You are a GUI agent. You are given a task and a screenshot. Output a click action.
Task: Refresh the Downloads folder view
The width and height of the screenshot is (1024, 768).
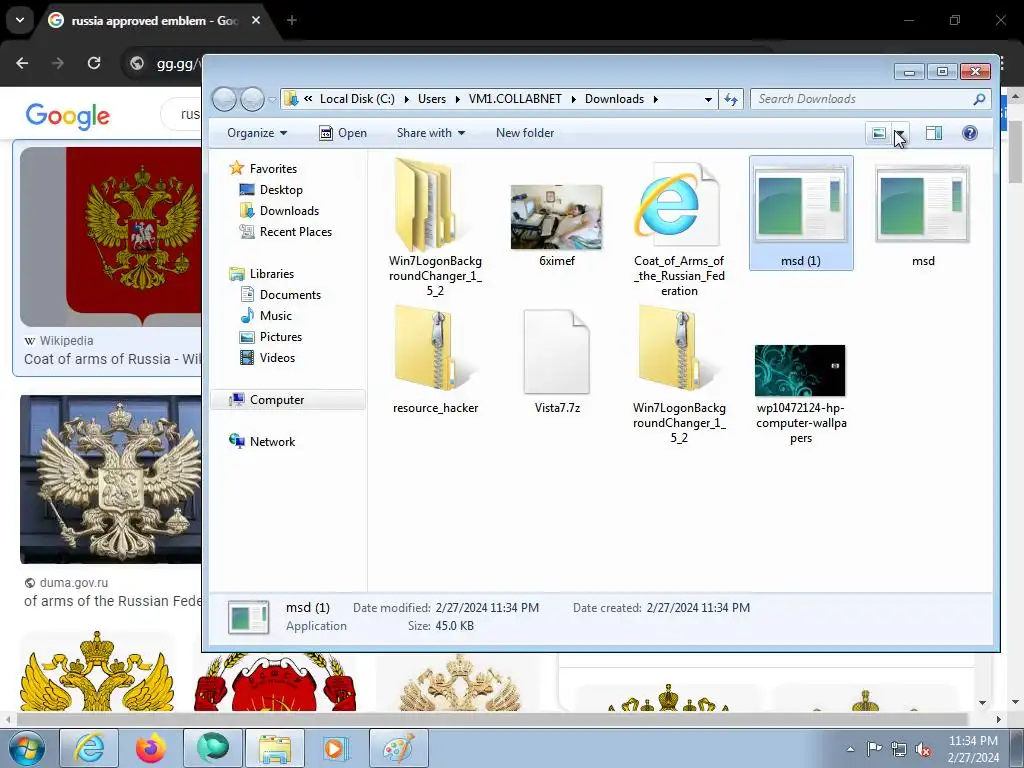tap(731, 99)
